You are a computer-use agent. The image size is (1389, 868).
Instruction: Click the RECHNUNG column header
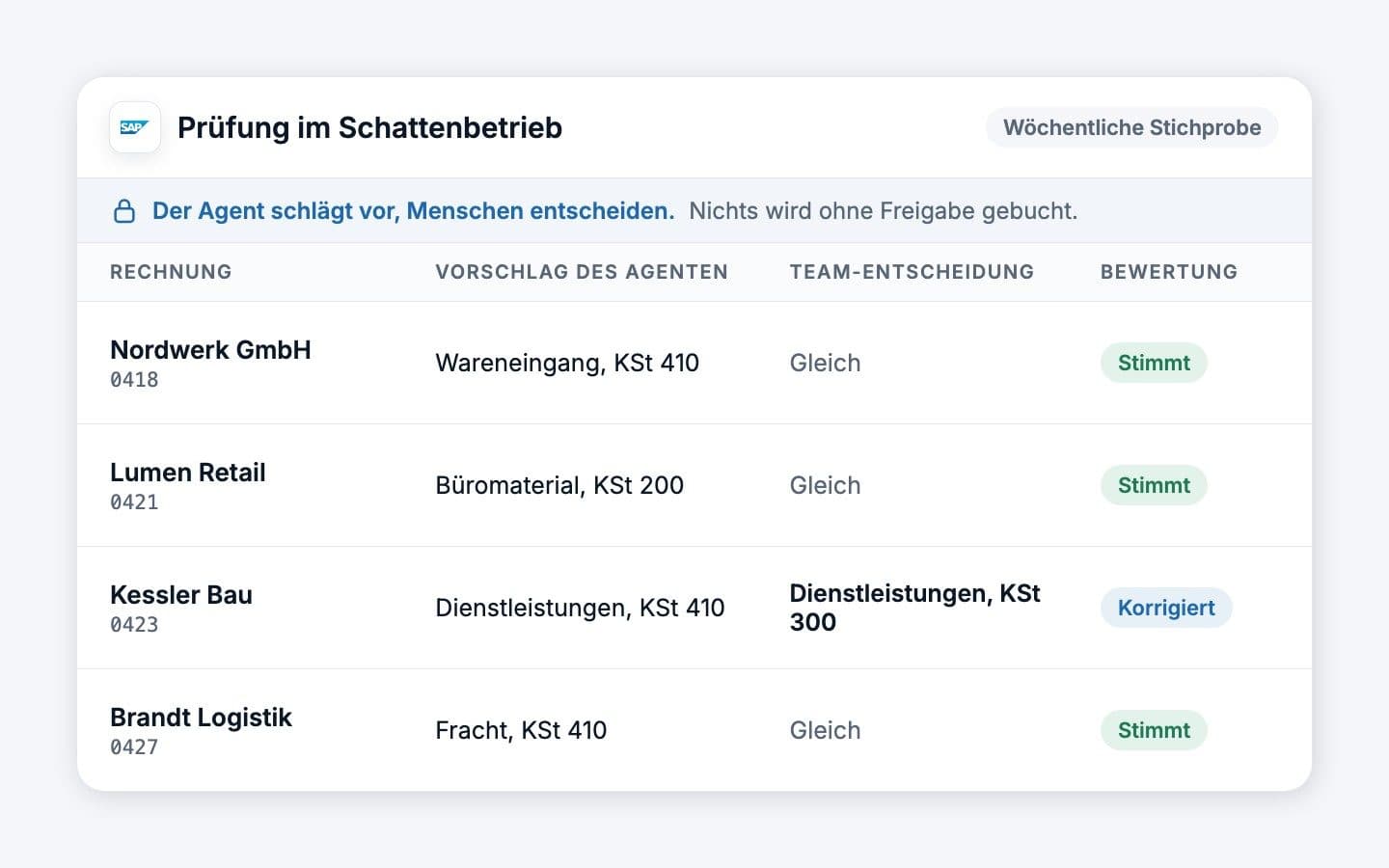click(171, 272)
